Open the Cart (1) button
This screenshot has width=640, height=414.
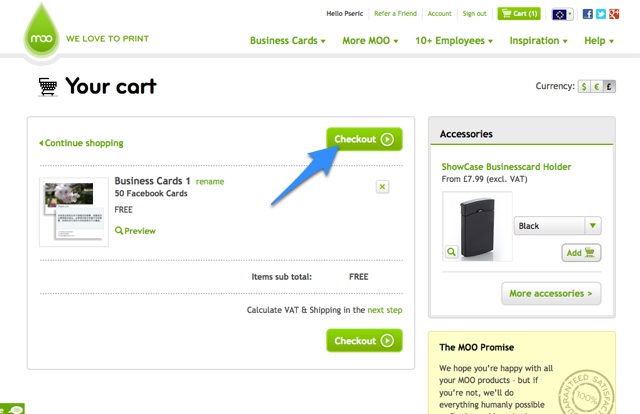click(x=519, y=13)
